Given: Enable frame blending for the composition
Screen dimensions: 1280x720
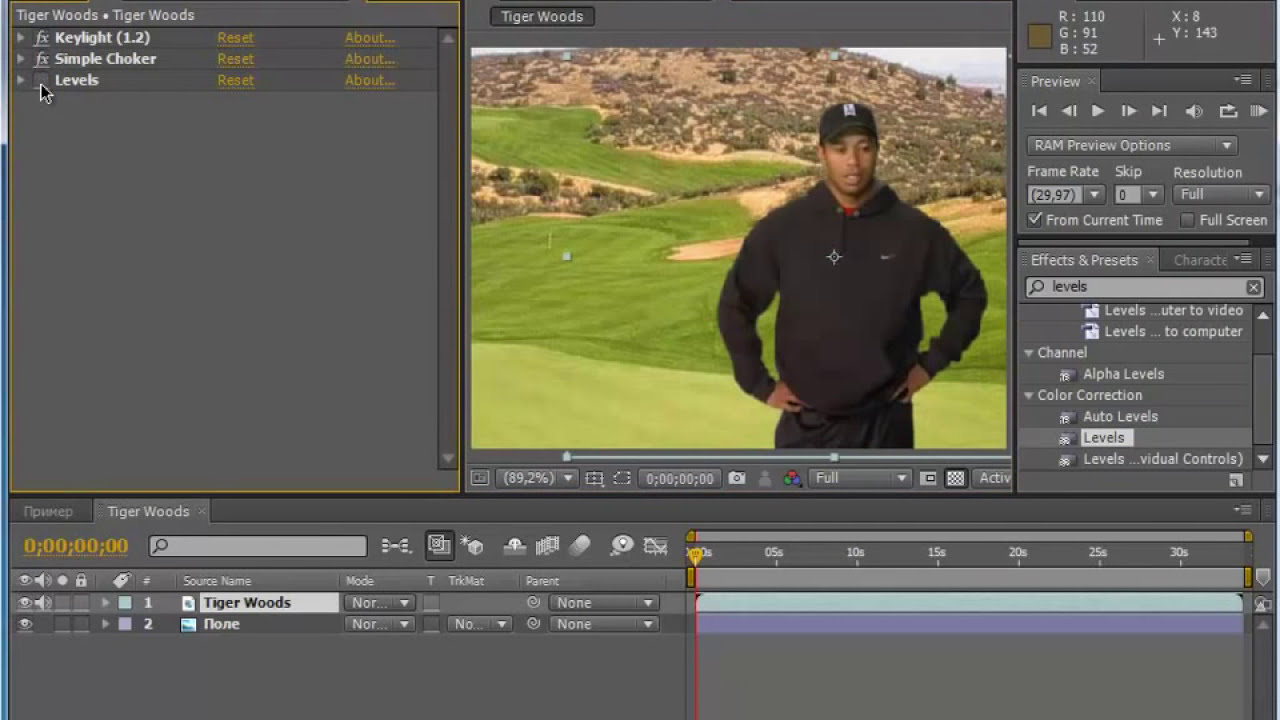Looking at the screenshot, I should (547, 545).
